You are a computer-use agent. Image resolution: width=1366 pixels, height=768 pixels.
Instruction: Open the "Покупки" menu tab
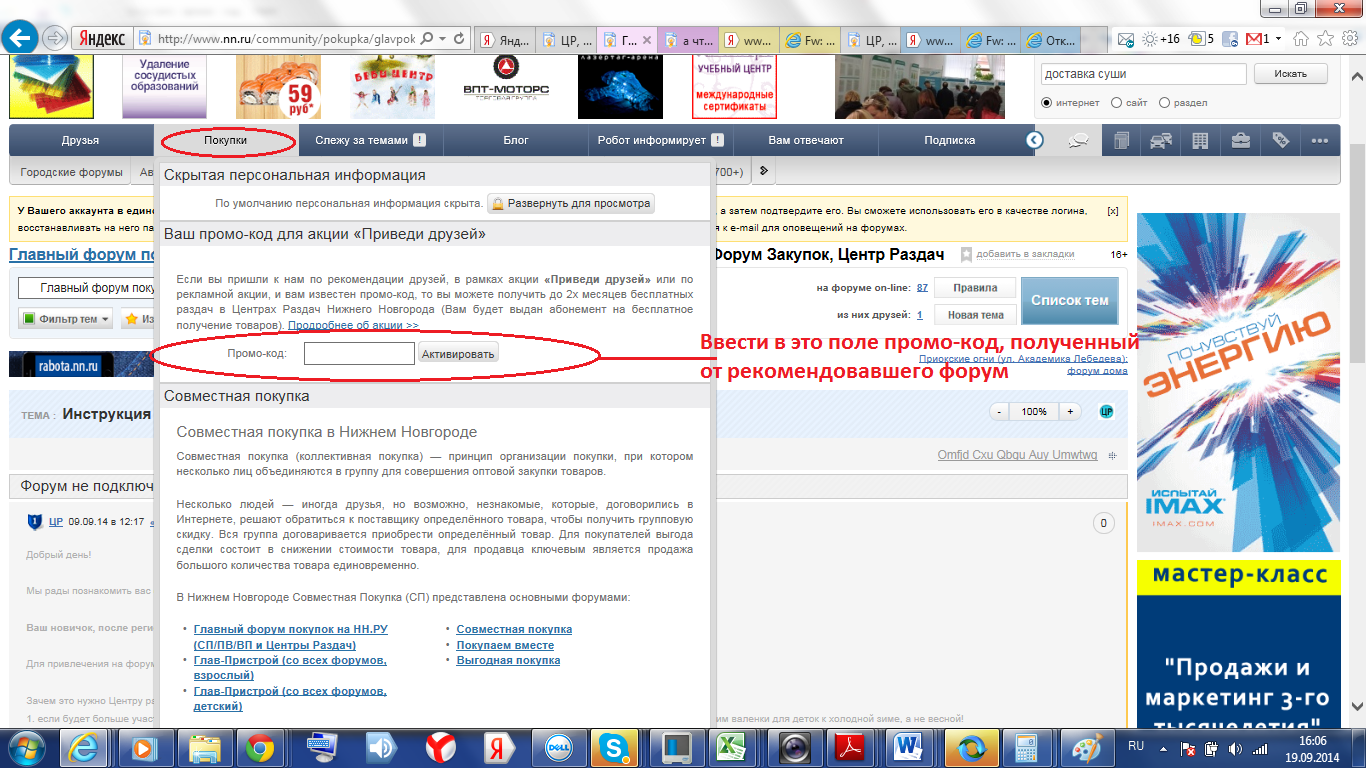point(225,141)
